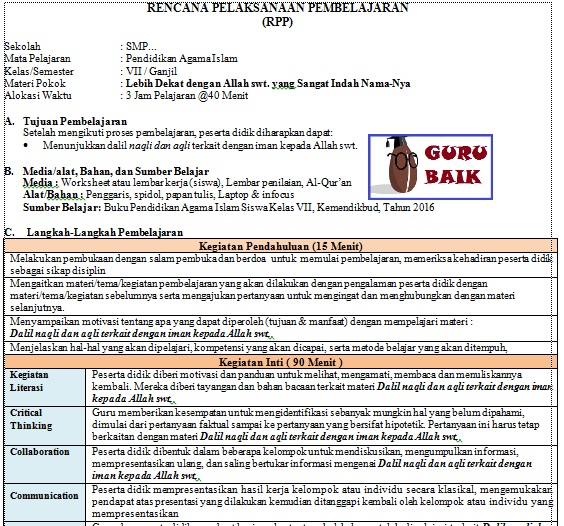Click heading 'B. Media/alat, Bahan, dan Sumber Belajar'
Viewport: 564px width, 526px height.
point(107,171)
